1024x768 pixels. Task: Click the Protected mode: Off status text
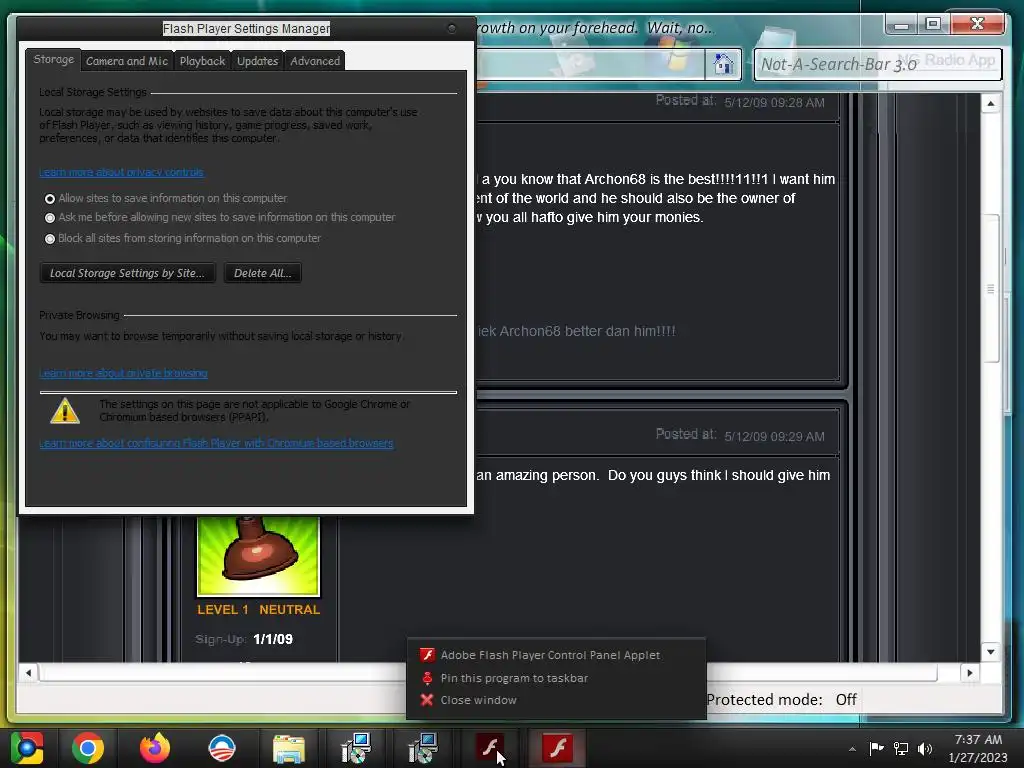[x=781, y=699]
